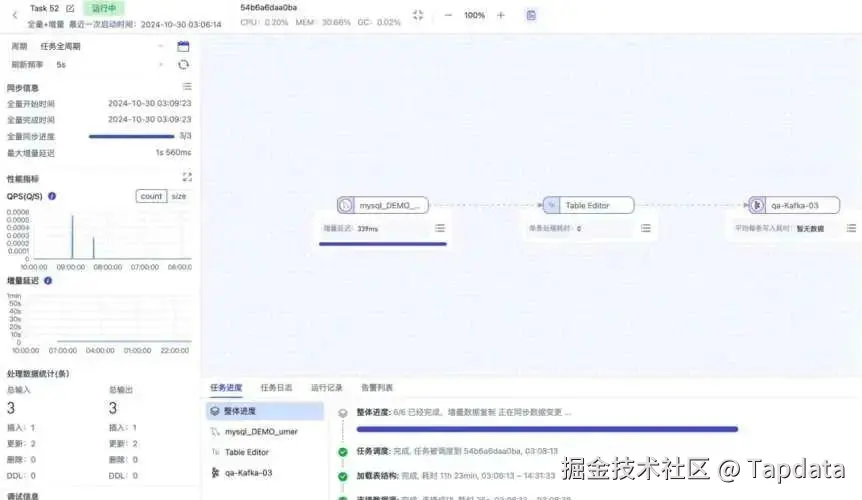Viewport: 862px width, 500px height.
Task: Zoom in the canvas with plus
Action: point(500,15)
